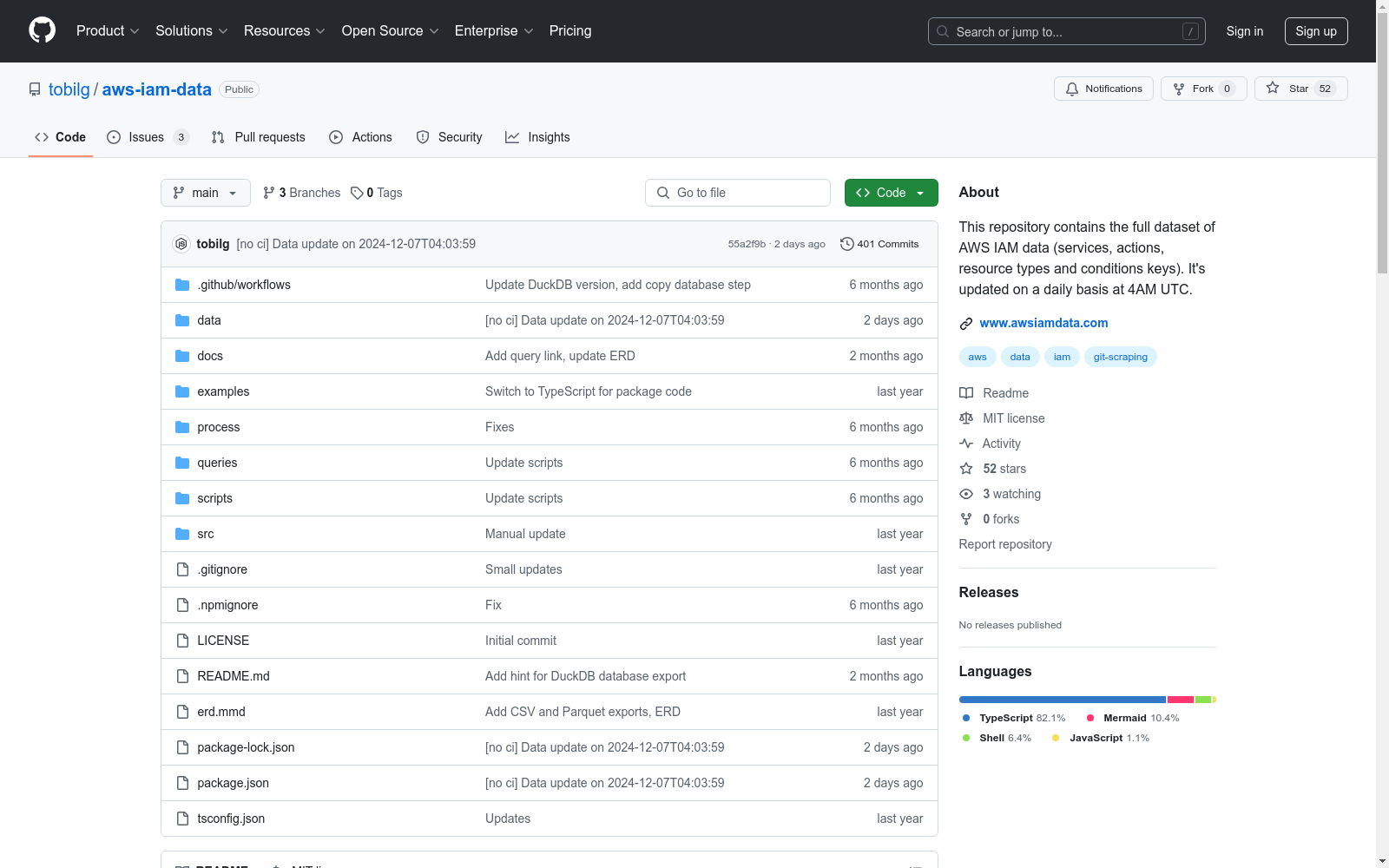The image size is (1389, 868).
Task: Open the .npmignore file
Action: tap(227, 605)
